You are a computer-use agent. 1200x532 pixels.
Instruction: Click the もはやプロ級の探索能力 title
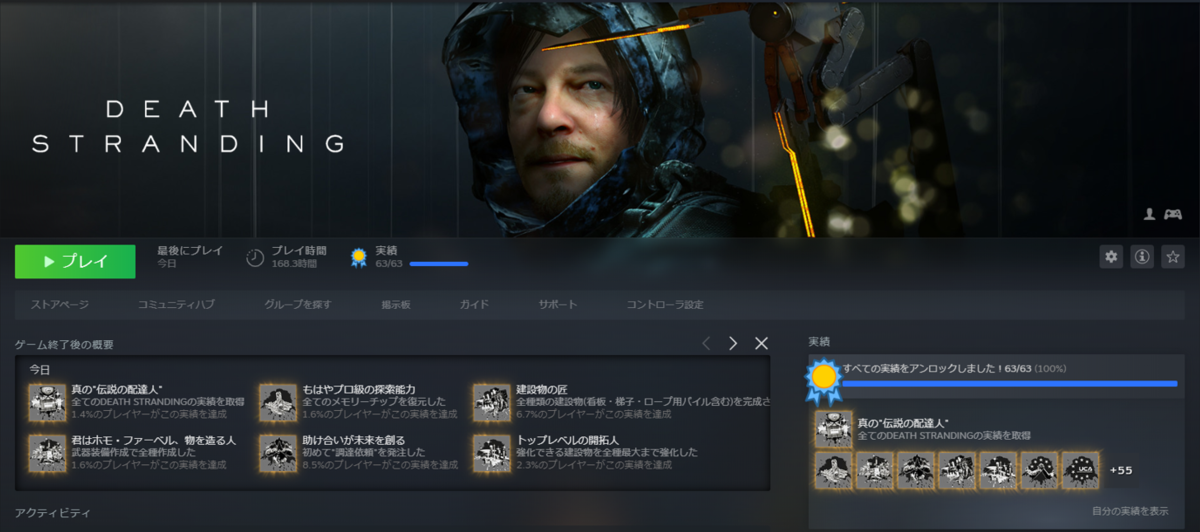[358, 388]
